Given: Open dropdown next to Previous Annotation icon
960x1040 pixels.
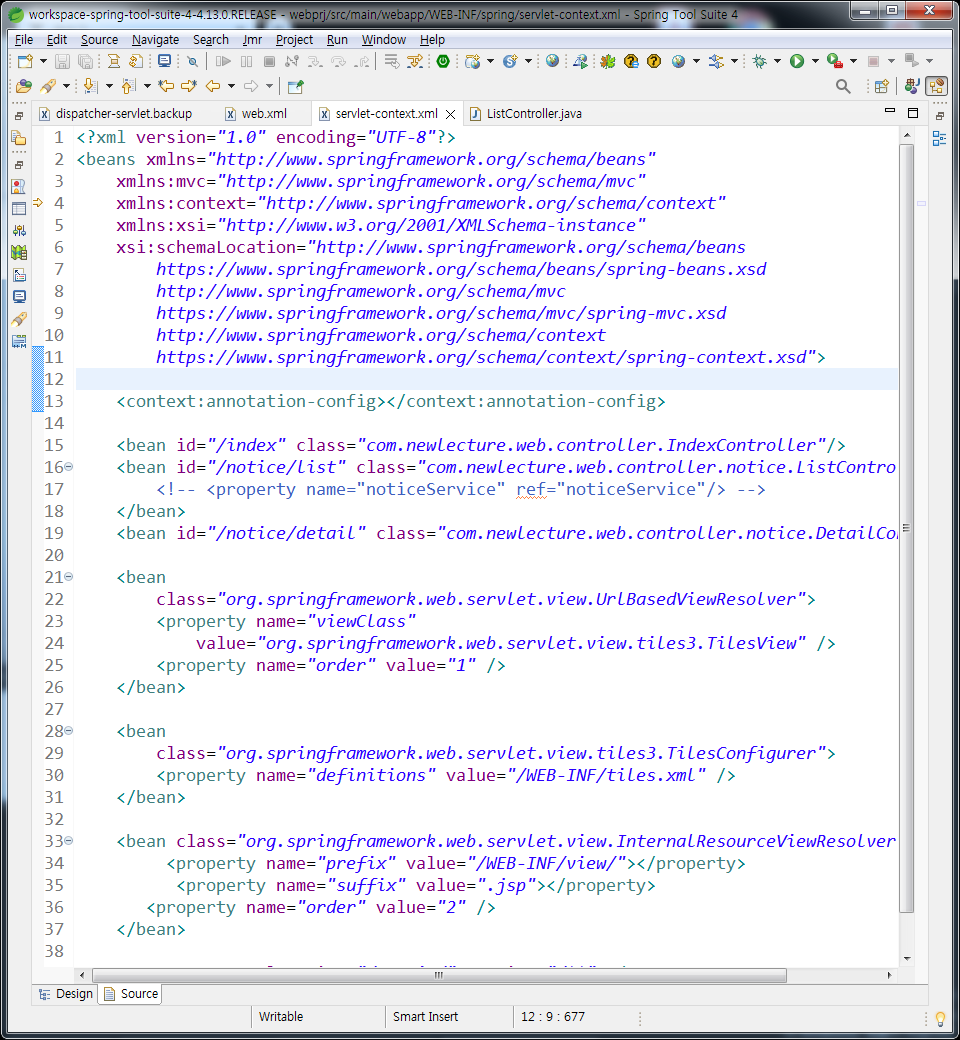Looking at the screenshot, I should tap(147, 86).
